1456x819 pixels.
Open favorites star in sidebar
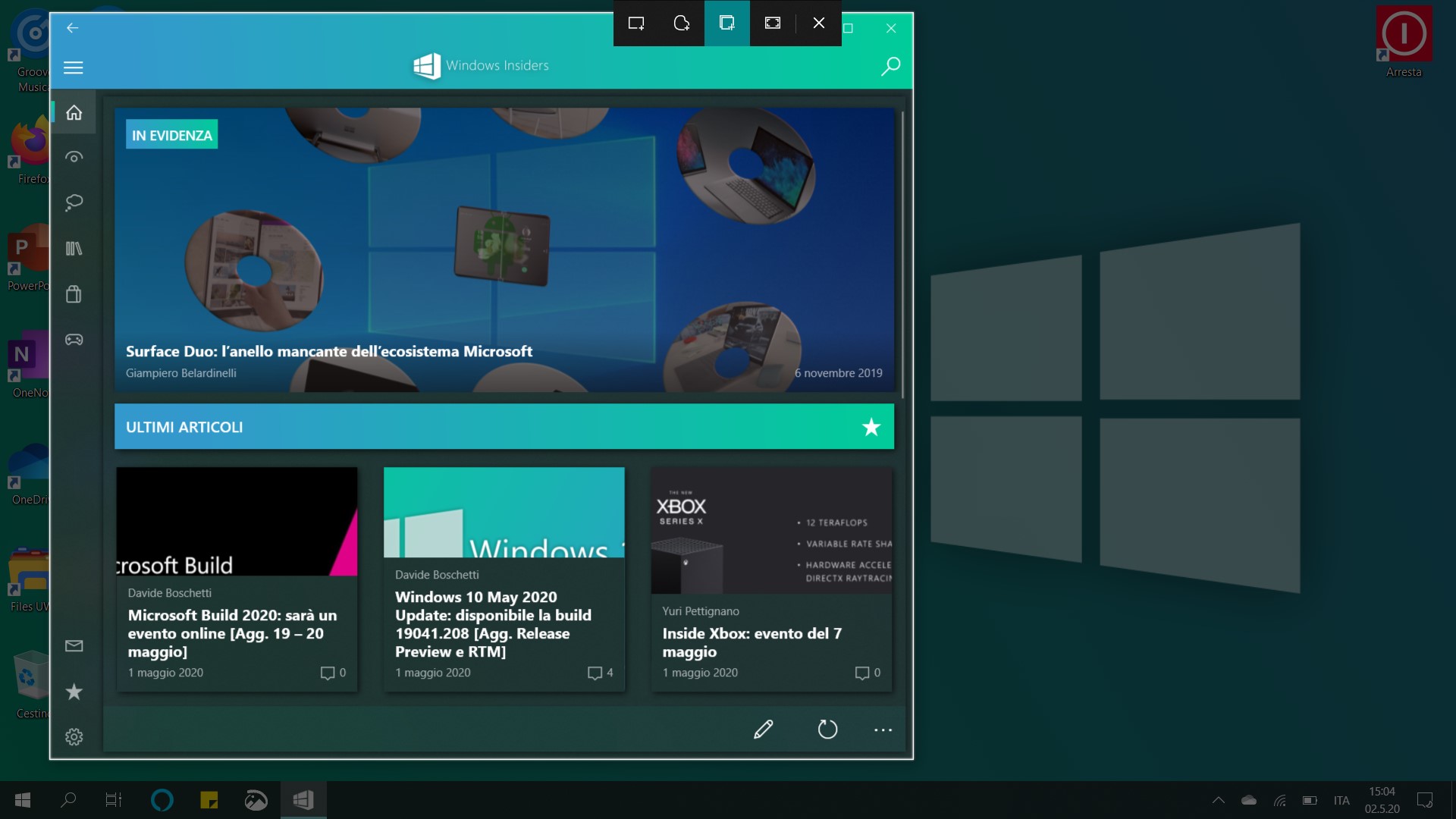click(74, 692)
